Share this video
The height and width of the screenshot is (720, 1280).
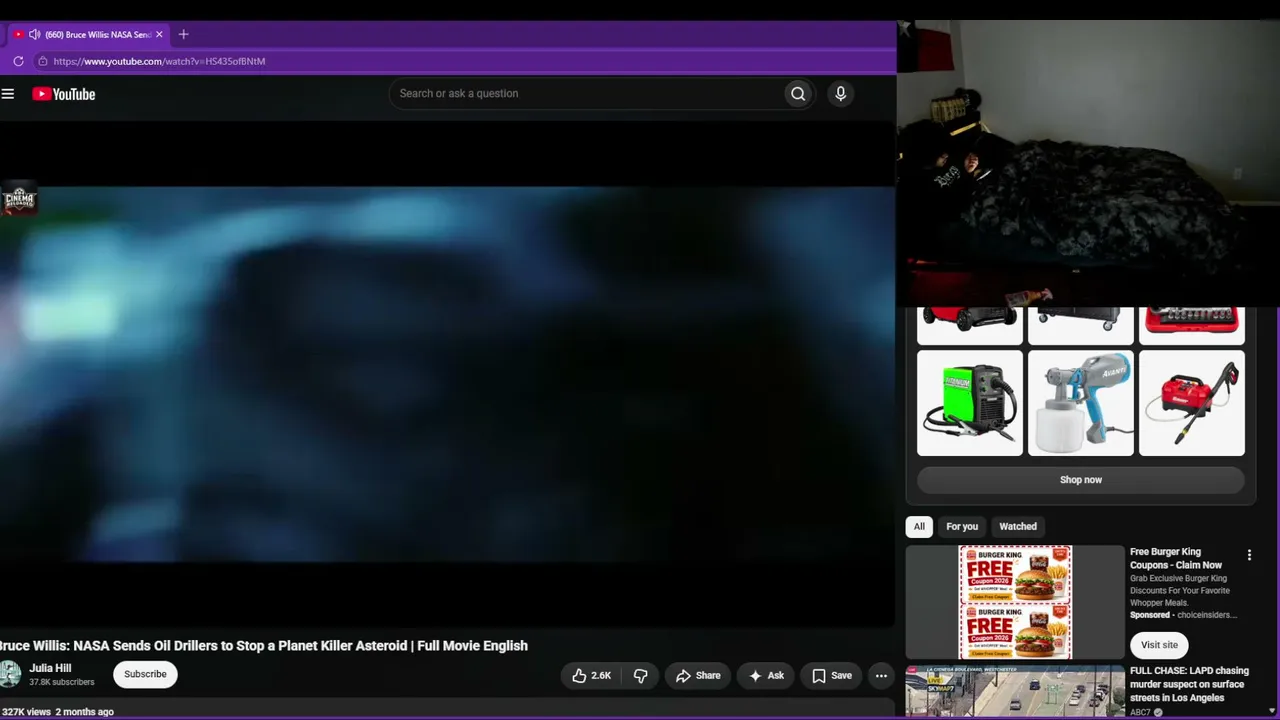pyautogui.click(x=698, y=676)
